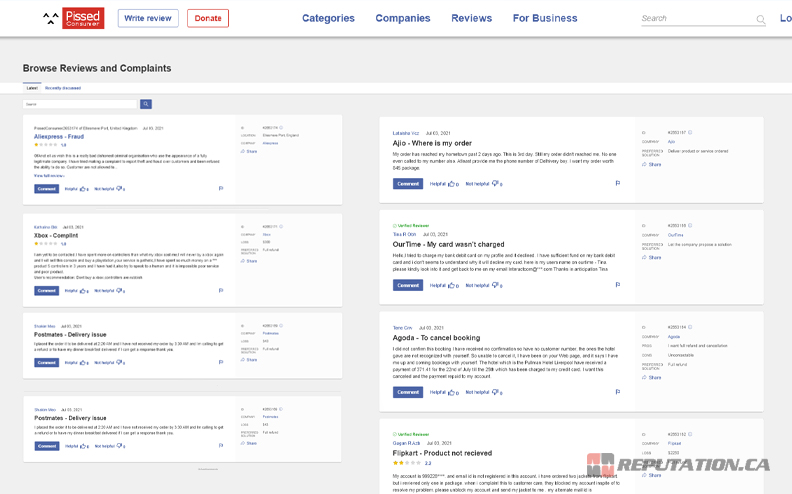Focus the reviews search field below tabs
The image size is (792, 494).
pos(80,104)
